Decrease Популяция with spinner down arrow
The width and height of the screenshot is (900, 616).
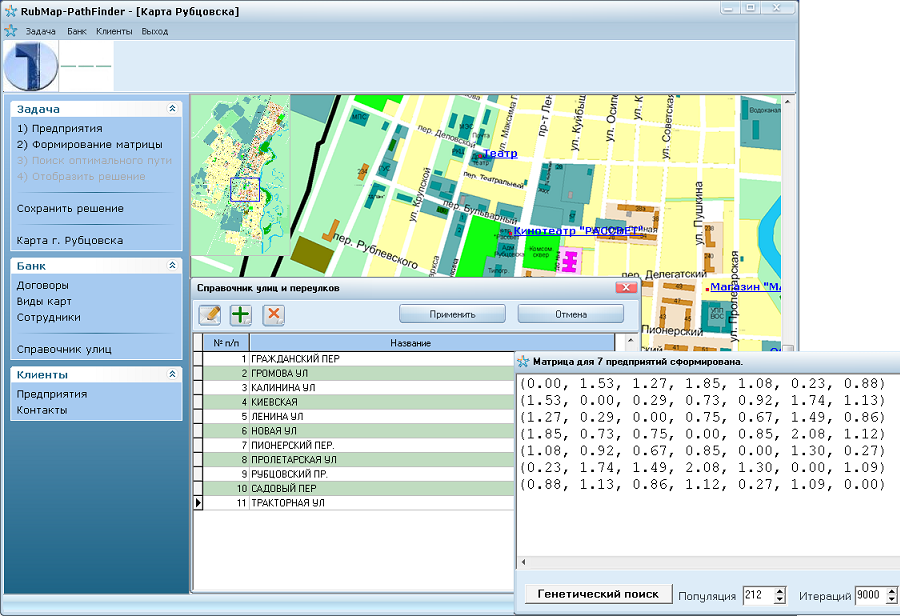pos(779,599)
